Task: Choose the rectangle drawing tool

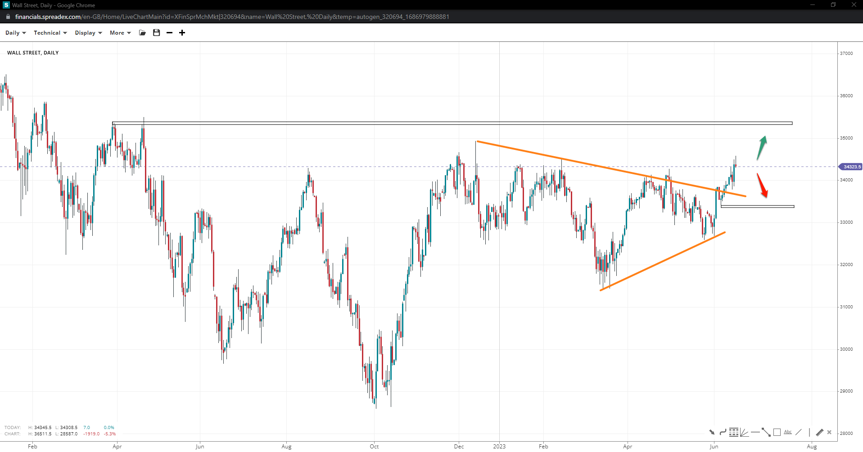Action: (777, 432)
